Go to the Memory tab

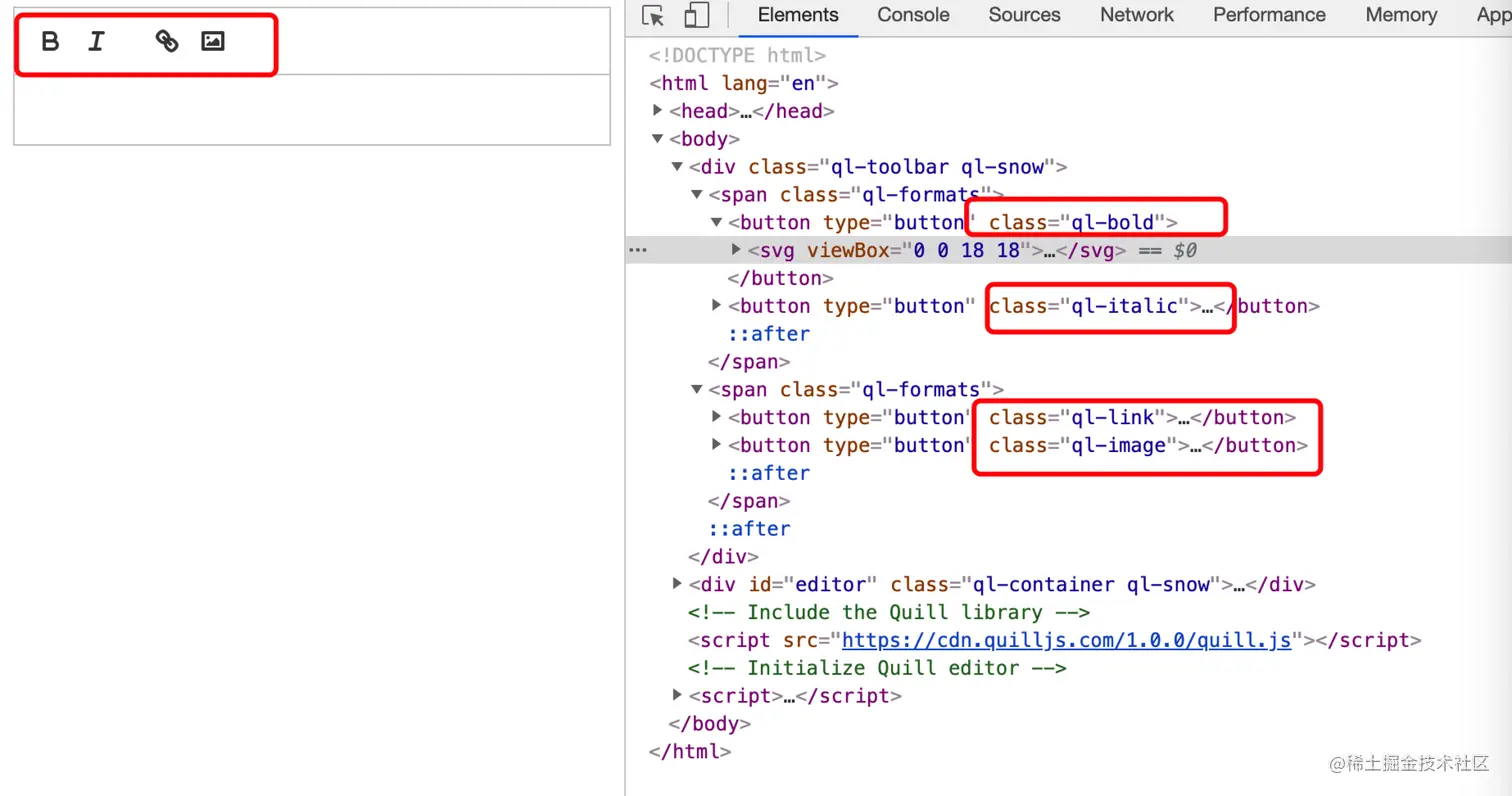[x=1401, y=15]
